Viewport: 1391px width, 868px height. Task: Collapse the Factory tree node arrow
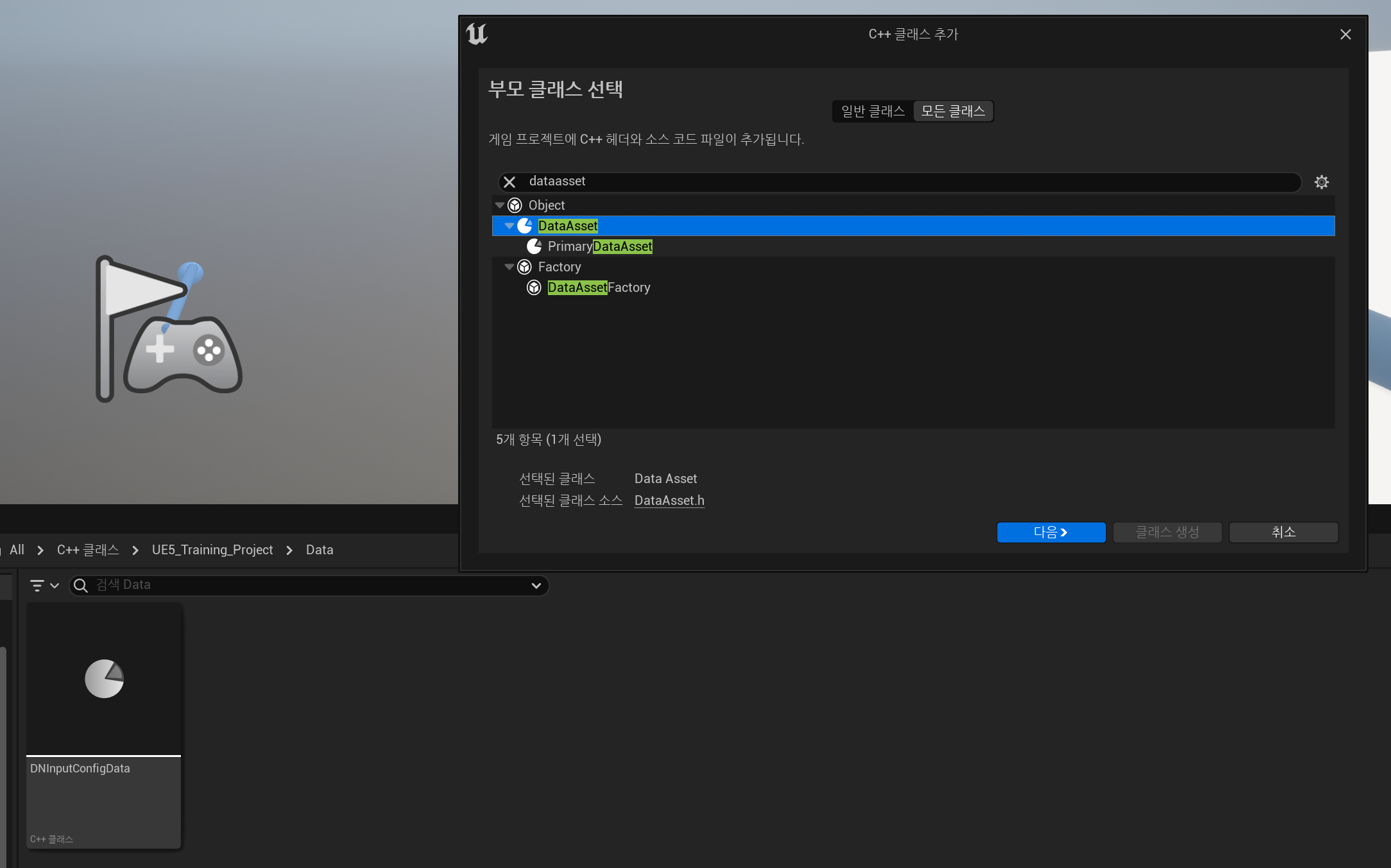[x=509, y=267]
